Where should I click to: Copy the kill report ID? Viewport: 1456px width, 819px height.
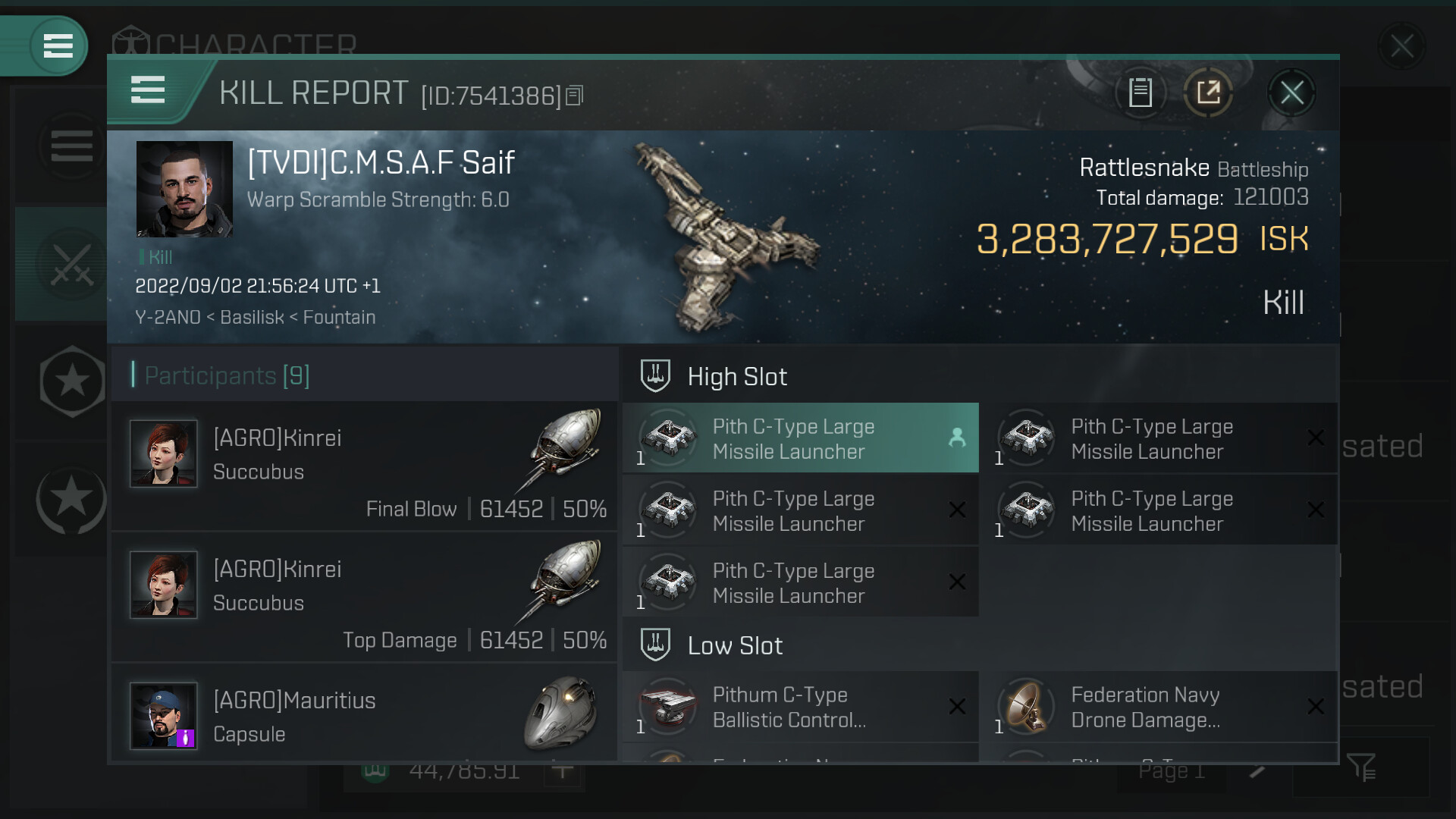[x=575, y=96]
